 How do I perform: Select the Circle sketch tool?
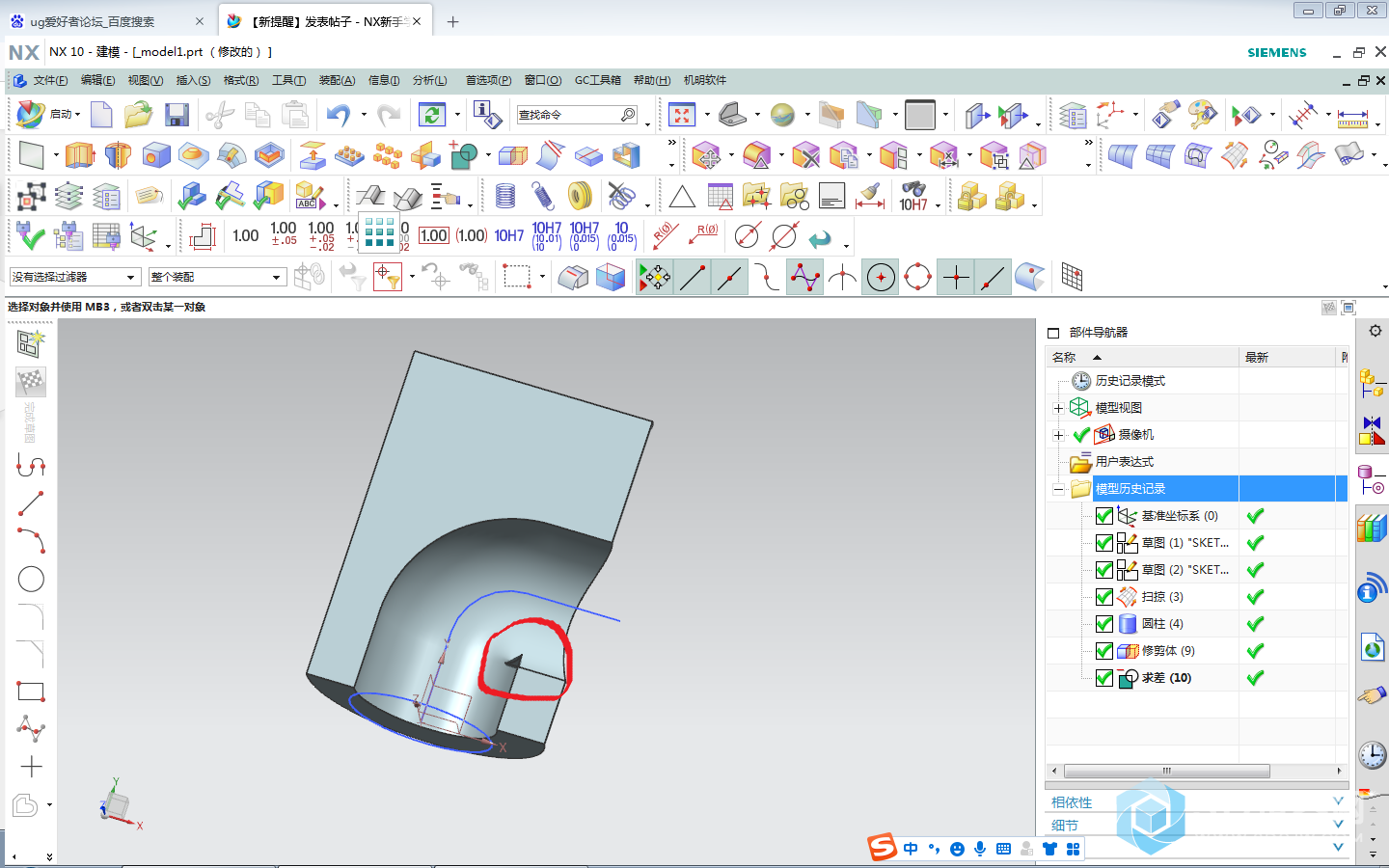tap(31, 579)
